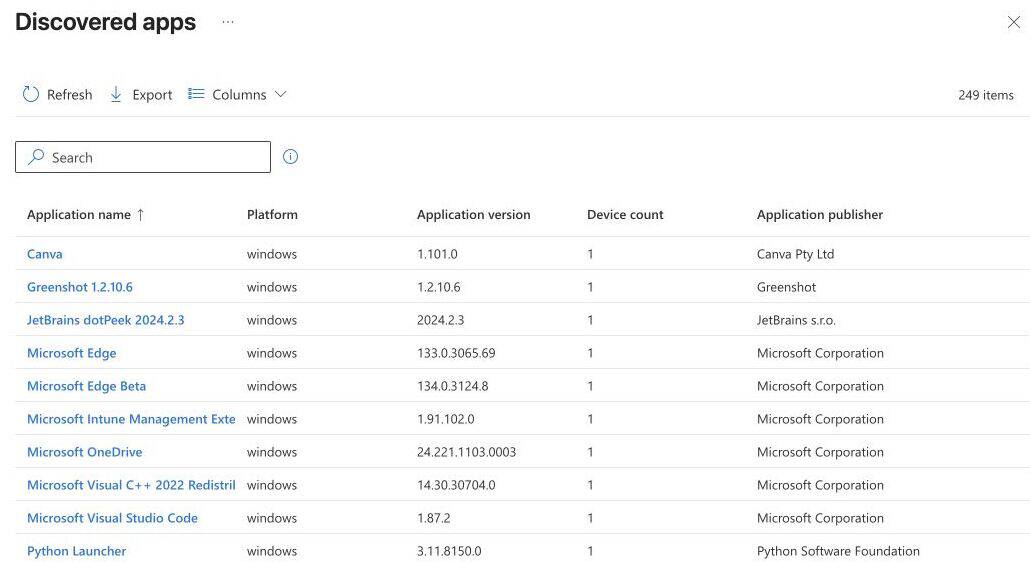Open the Greenshot 1.2.10.6 link
This screenshot has width=1030, height=562.
coord(79,287)
